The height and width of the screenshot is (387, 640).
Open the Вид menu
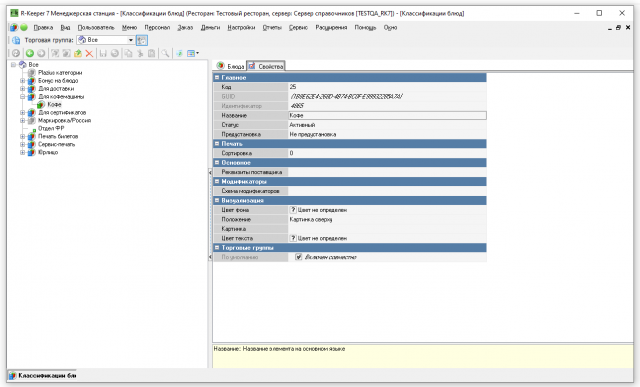pyautogui.click(x=65, y=27)
